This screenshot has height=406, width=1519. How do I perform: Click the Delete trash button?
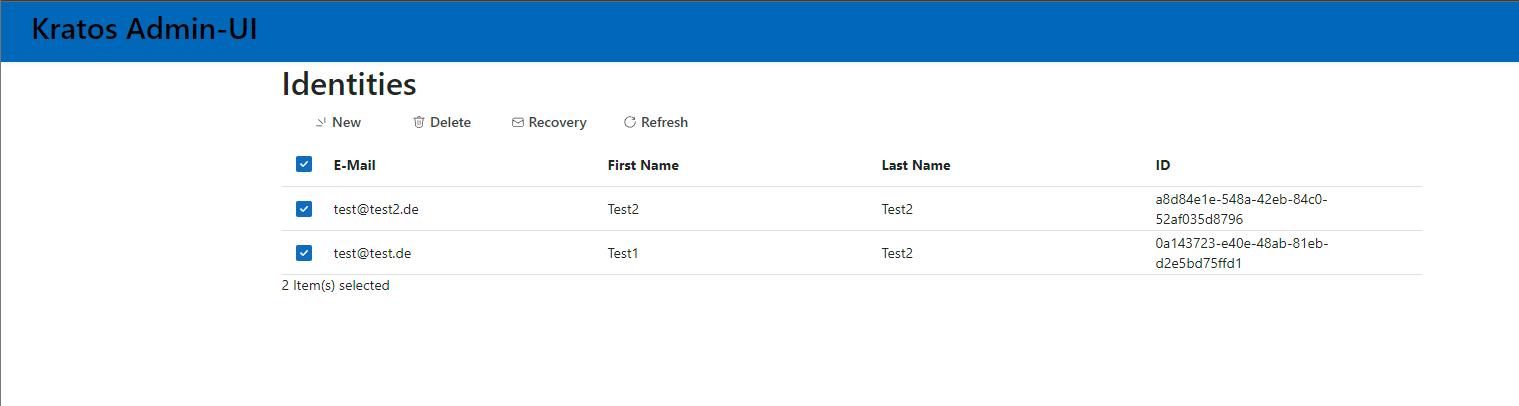[442, 122]
